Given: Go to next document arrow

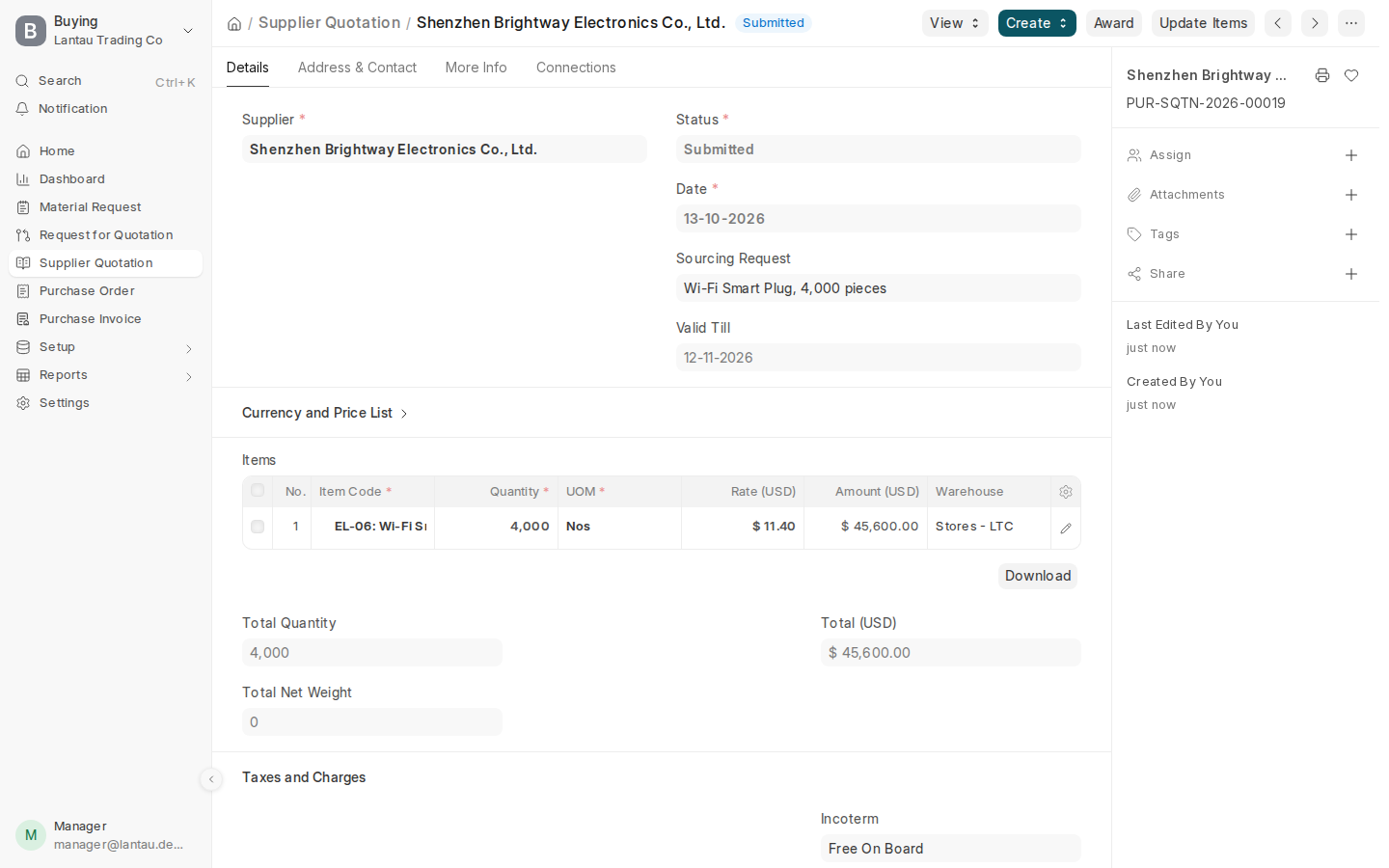Looking at the screenshot, I should (1315, 23).
